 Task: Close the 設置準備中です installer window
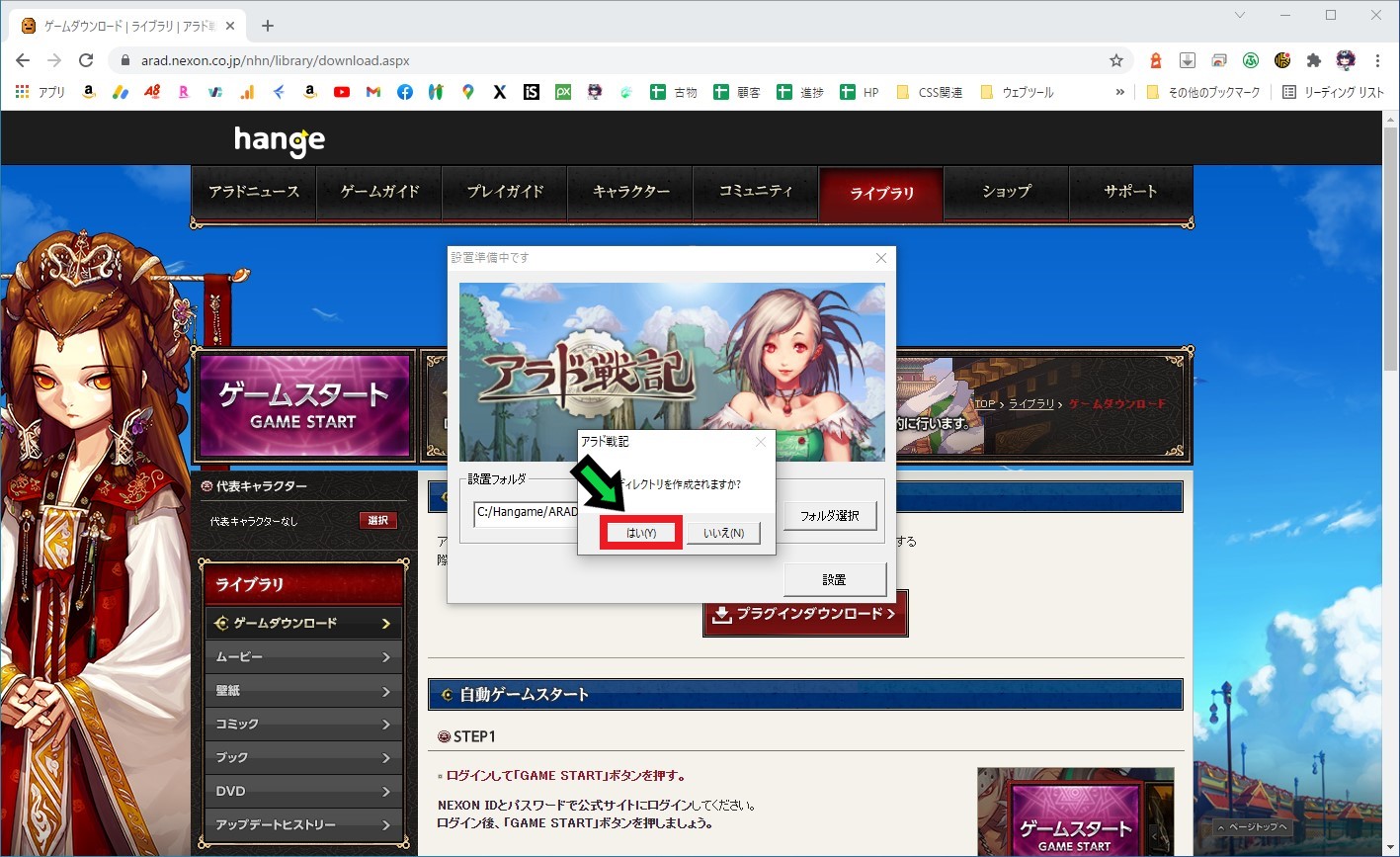(x=881, y=258)
